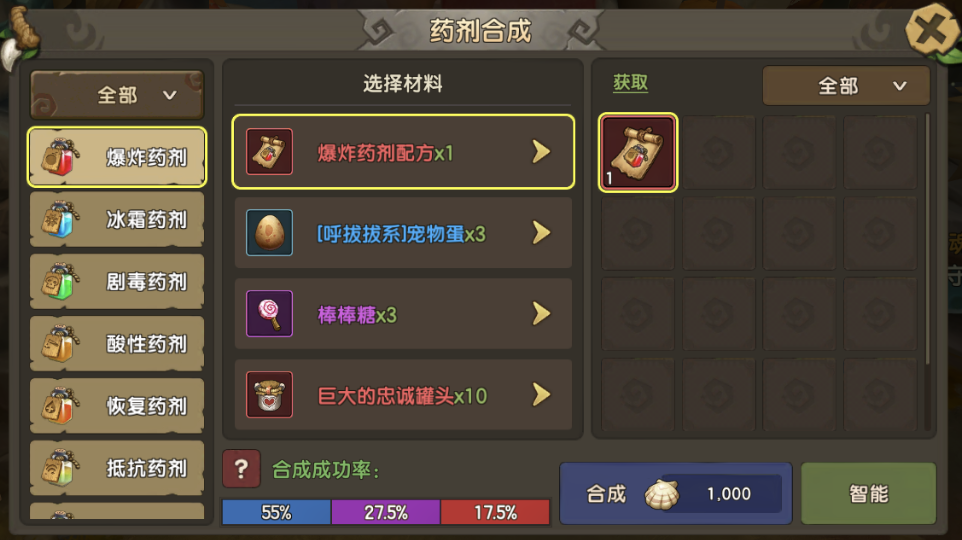Select the 冰霜药剂 tab
The width and height of the screenshot is (962, 540).
pos(117,219)
